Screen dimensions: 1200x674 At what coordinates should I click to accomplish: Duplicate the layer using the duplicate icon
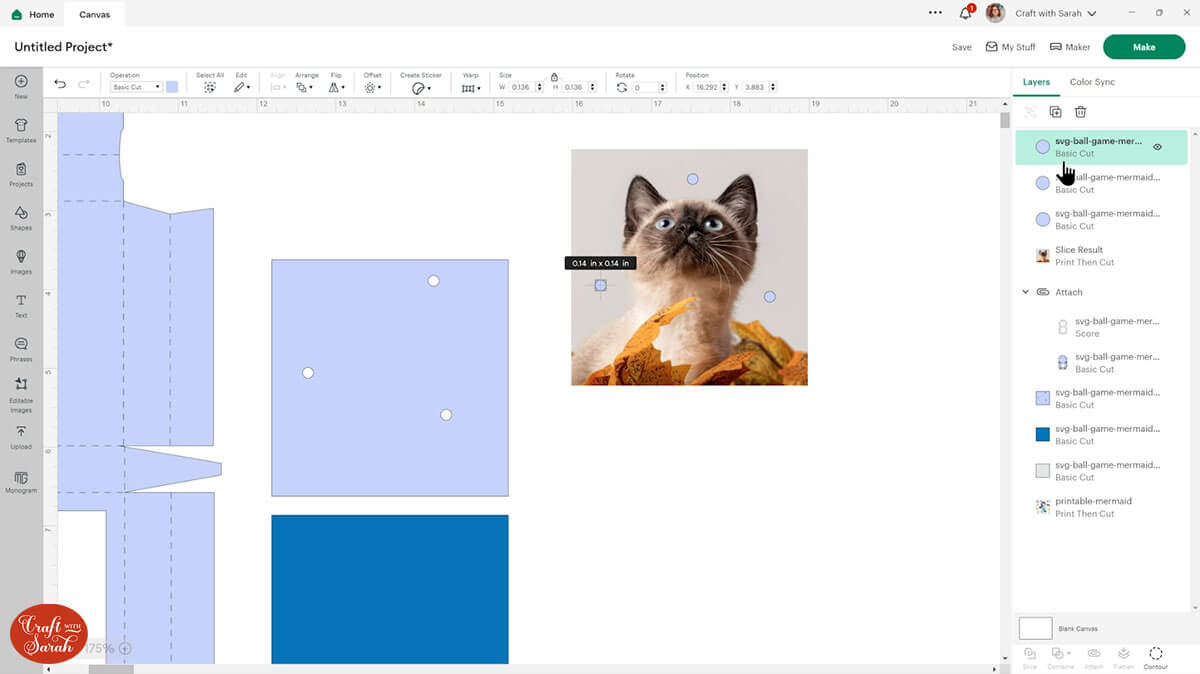1055,112
